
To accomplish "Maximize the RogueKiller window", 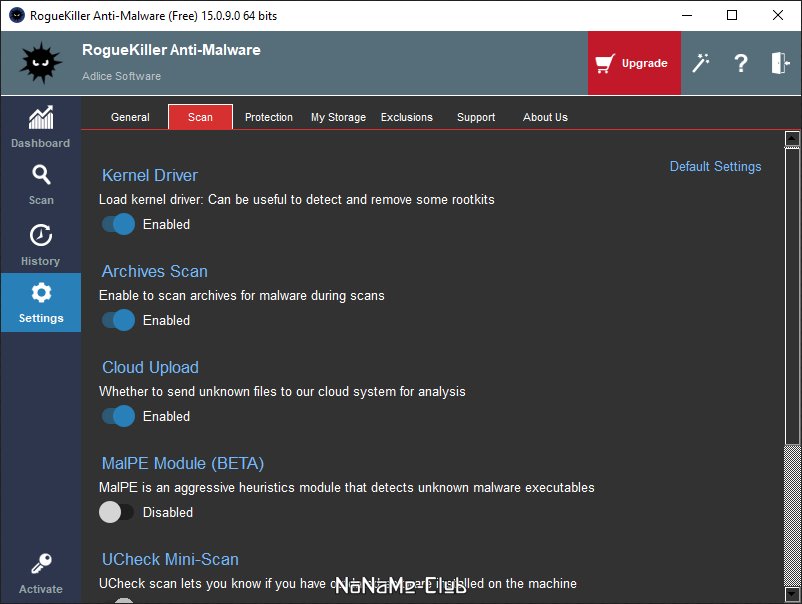I will (732, 15).
